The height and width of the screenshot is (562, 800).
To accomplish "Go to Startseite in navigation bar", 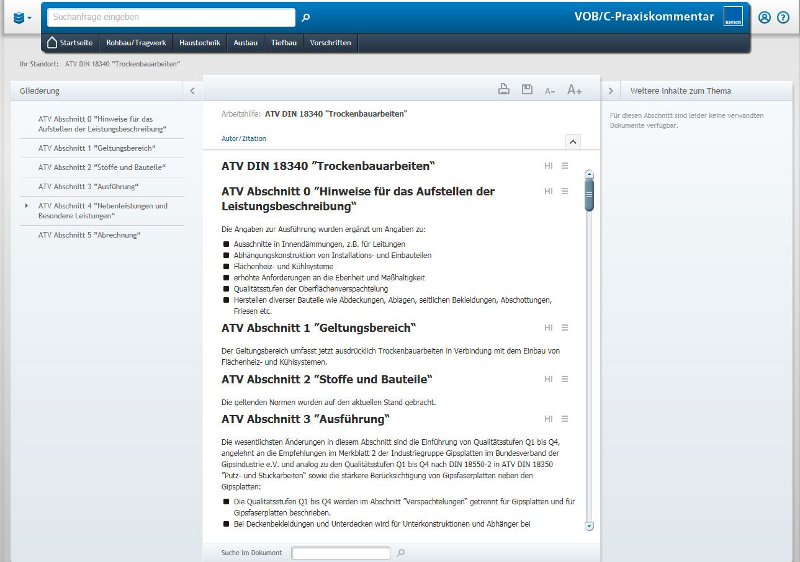I will pos(70,43).
